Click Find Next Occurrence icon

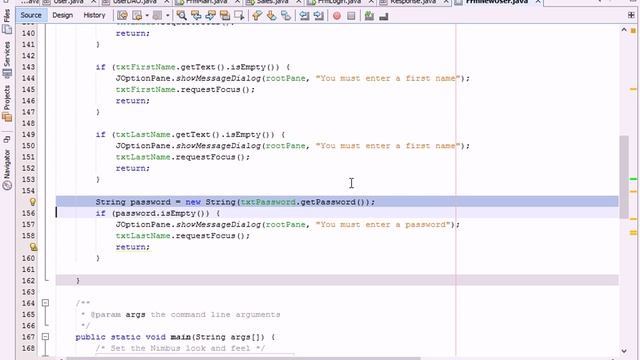(x=210, y=16)
